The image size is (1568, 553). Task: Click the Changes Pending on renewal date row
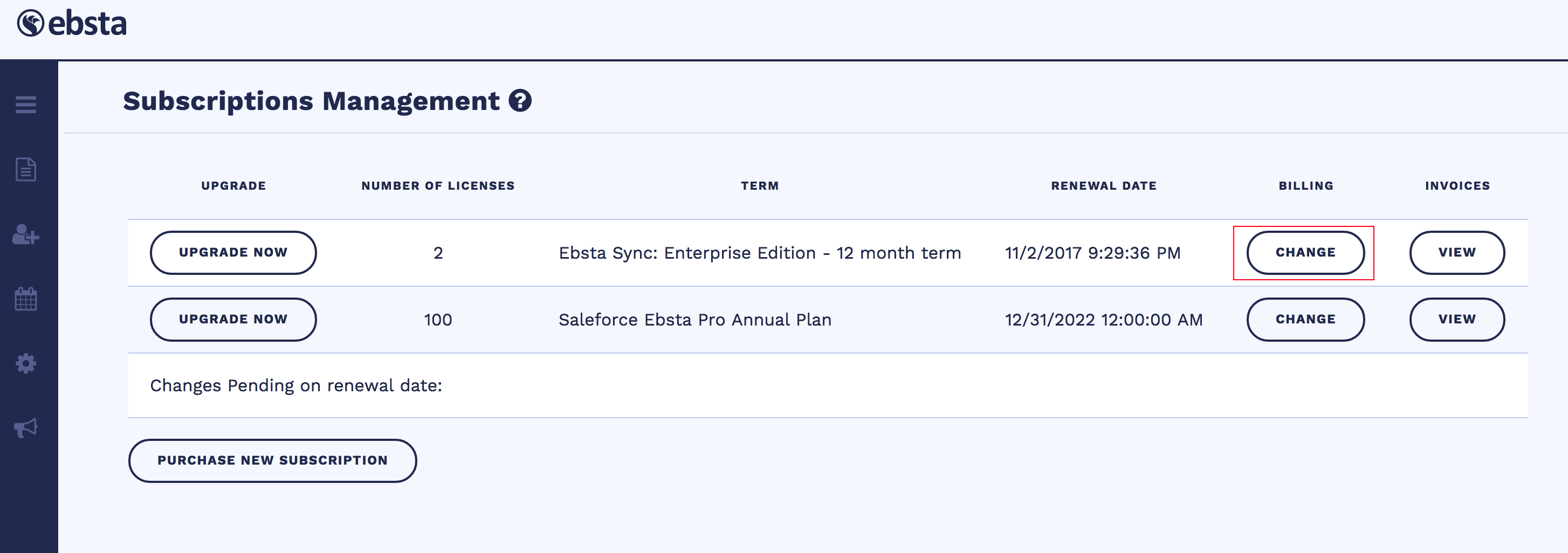click(296, 386)
